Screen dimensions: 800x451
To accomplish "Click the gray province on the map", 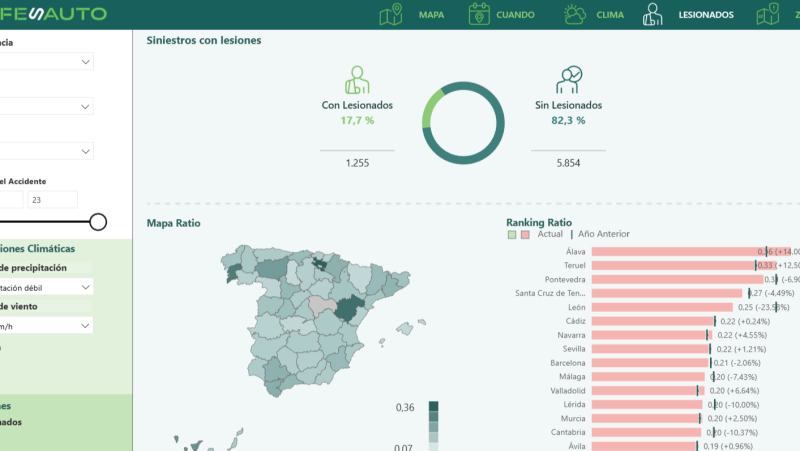I will point(321,305).
